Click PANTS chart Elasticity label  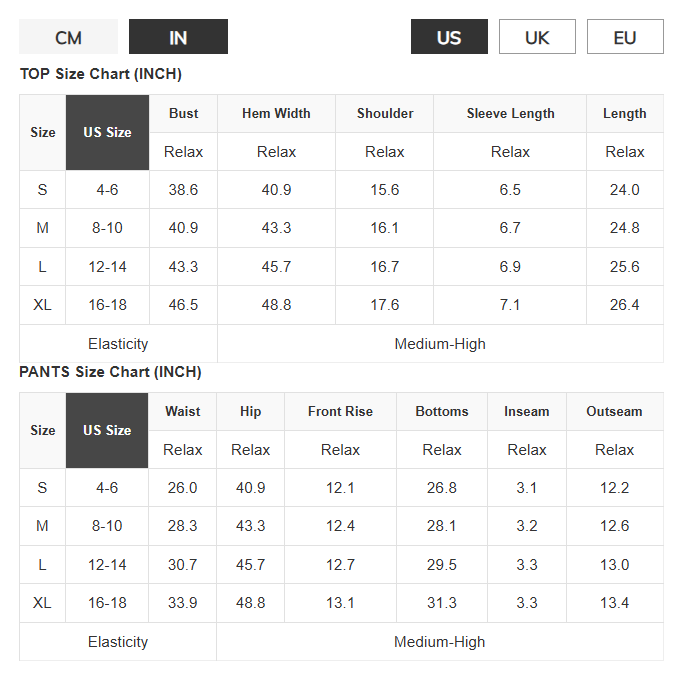pyautogui.click(x=118, y=642)
